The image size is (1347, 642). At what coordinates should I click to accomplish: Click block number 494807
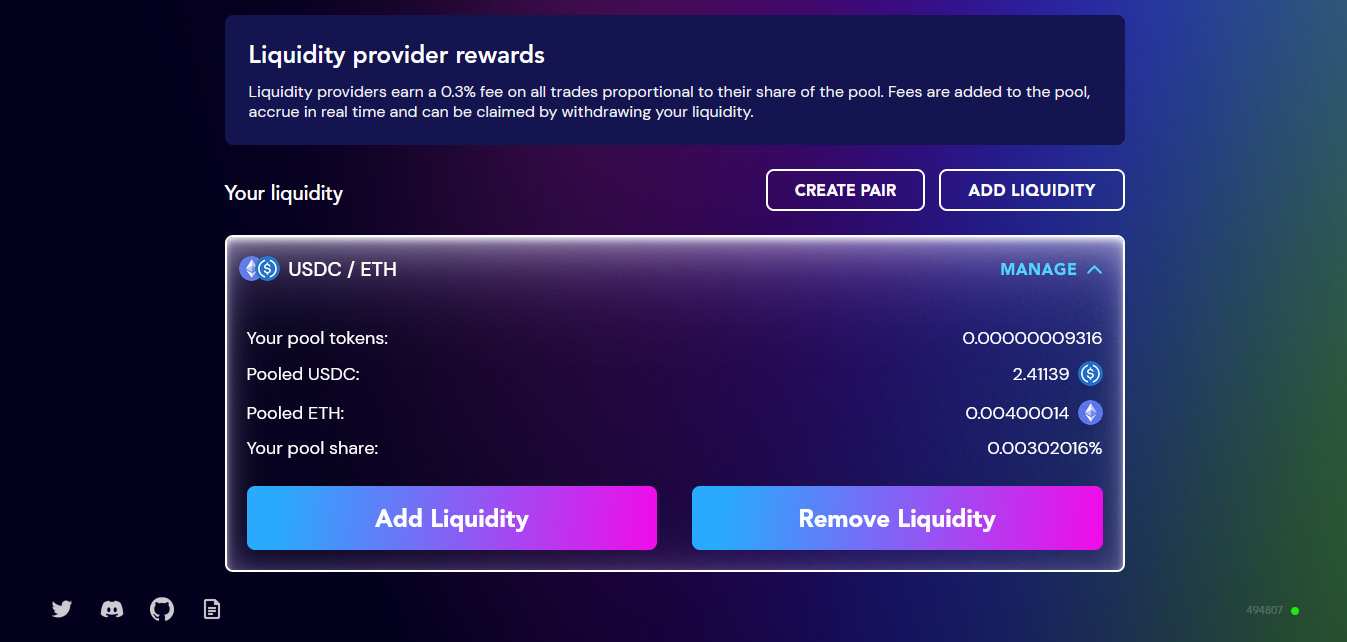tap(1265, 610)
